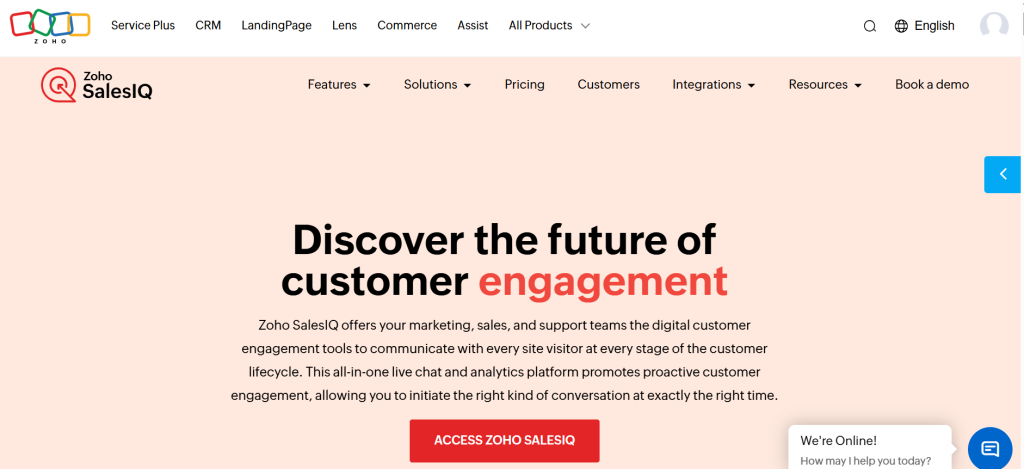Expand the Resources dropdown
Image resolution: width=1024 pixels, height=469 pixels.
coord(825,85)
